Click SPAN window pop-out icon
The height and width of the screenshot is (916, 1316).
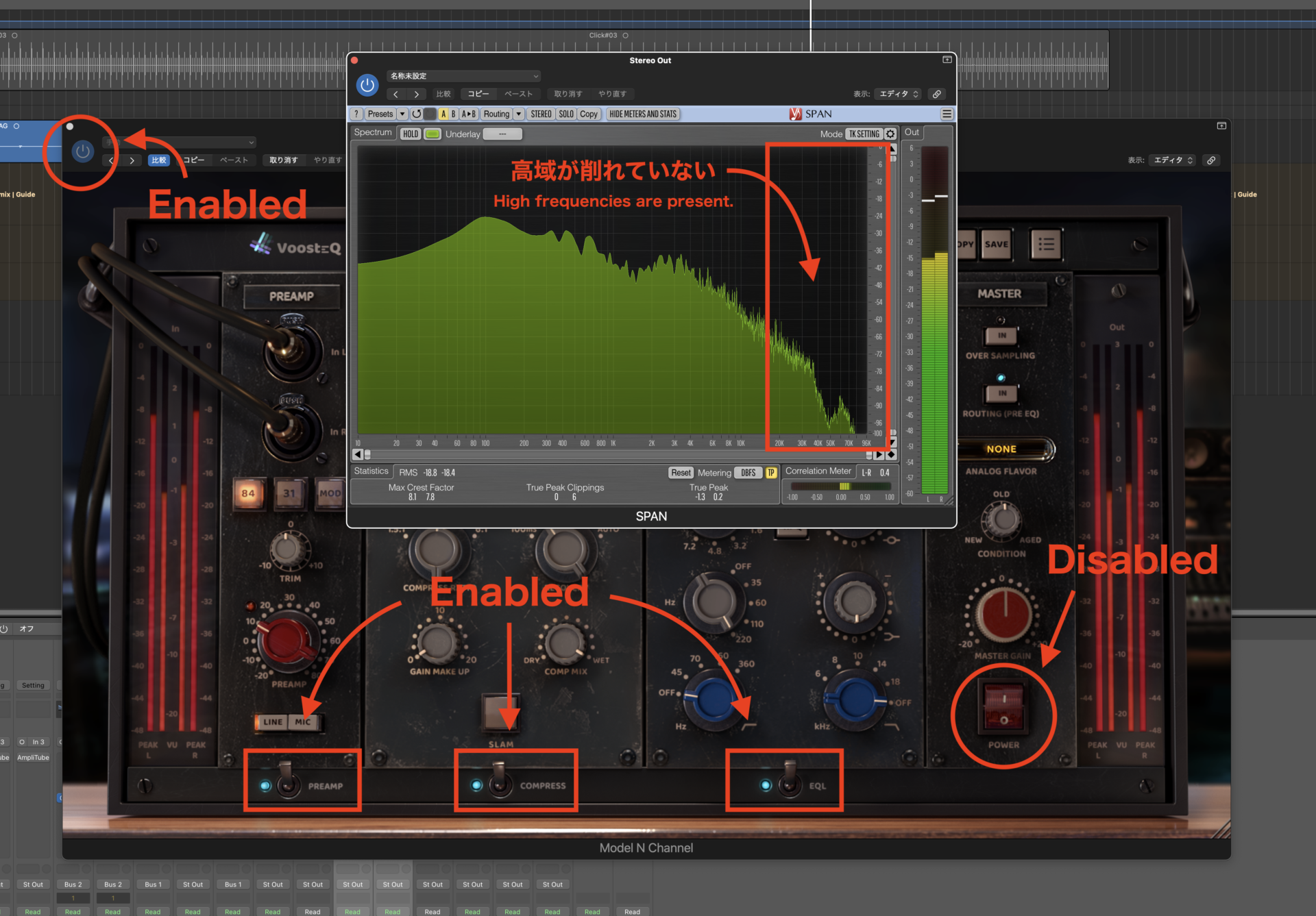pos(947,60)
